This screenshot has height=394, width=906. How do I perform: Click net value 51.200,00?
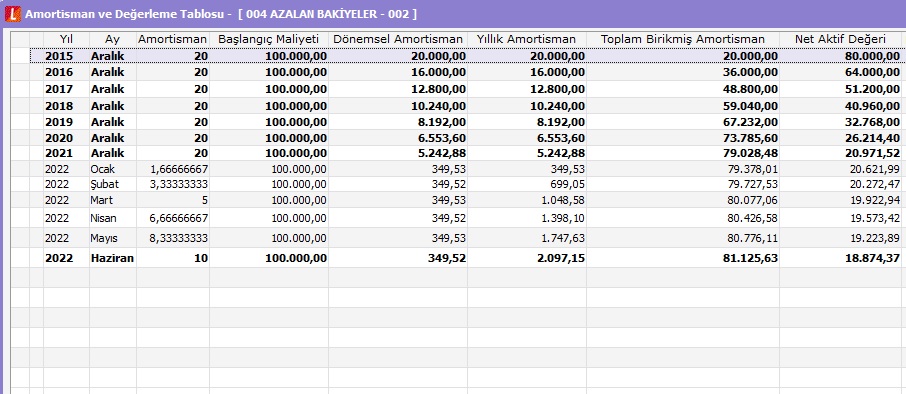pos(841,89)
